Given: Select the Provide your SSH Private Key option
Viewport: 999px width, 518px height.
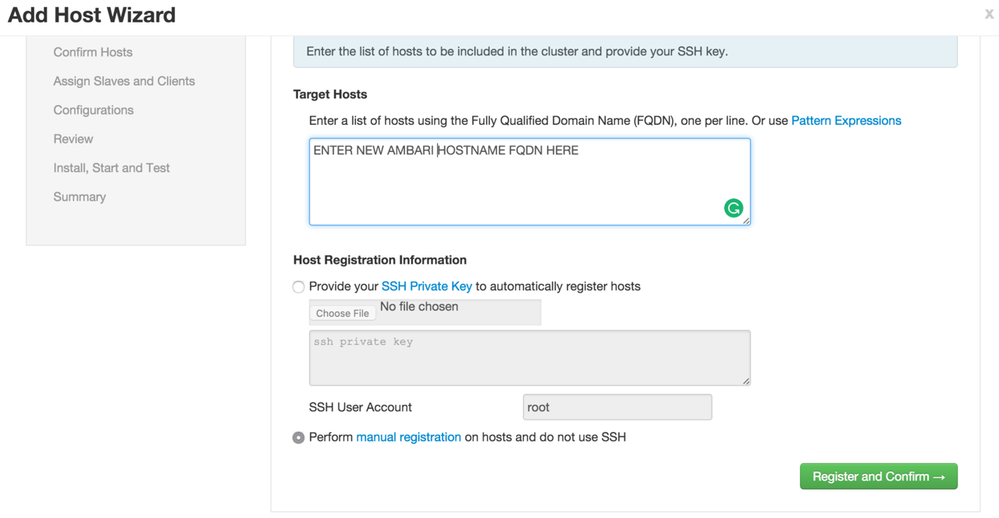Looking at the screenshot, I should tap(298, 287).
